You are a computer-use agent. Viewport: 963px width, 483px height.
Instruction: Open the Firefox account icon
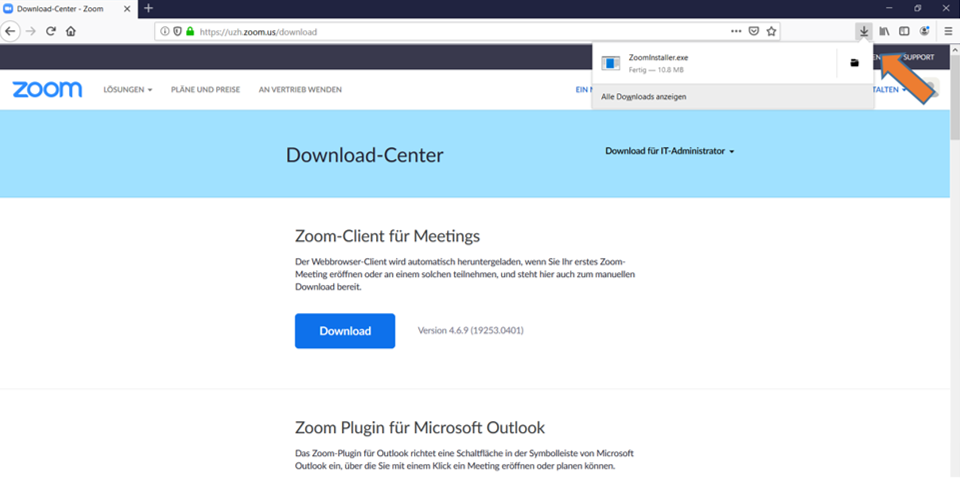924,31
